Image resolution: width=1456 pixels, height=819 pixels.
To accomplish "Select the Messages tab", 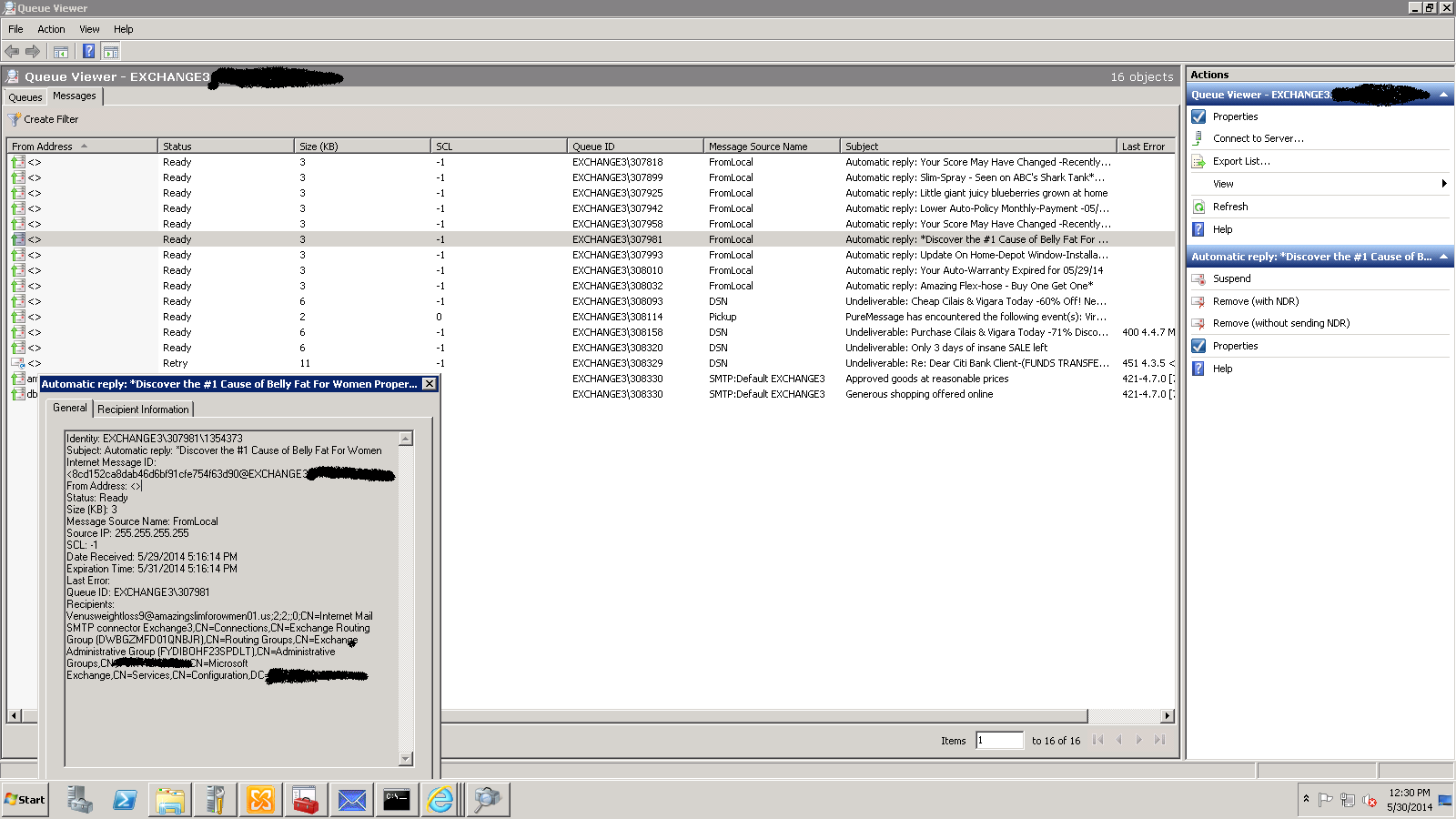I will coord(75,96).
